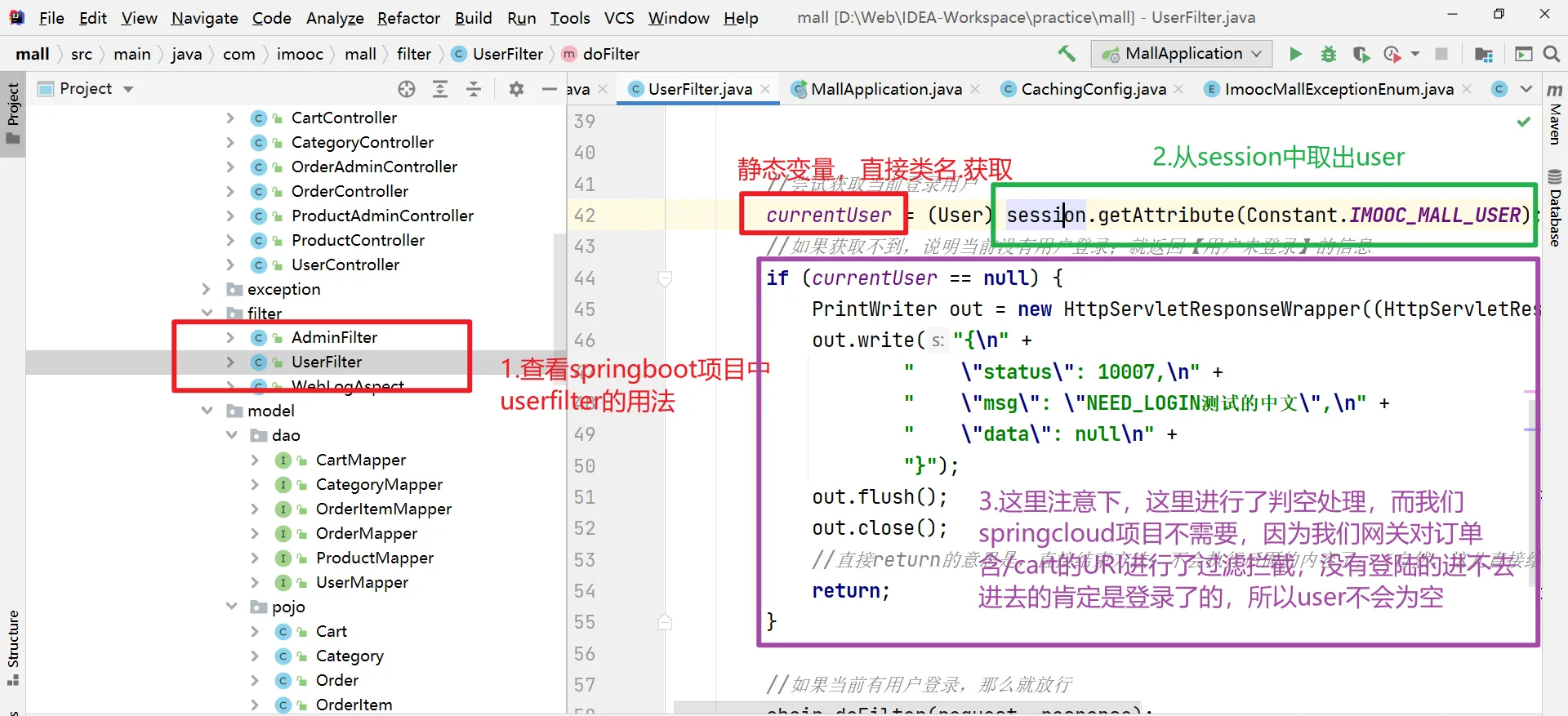The image size is (1568, 716).
Task: Collapse all nodes in Project panel
Action: (x=474, y=89)
